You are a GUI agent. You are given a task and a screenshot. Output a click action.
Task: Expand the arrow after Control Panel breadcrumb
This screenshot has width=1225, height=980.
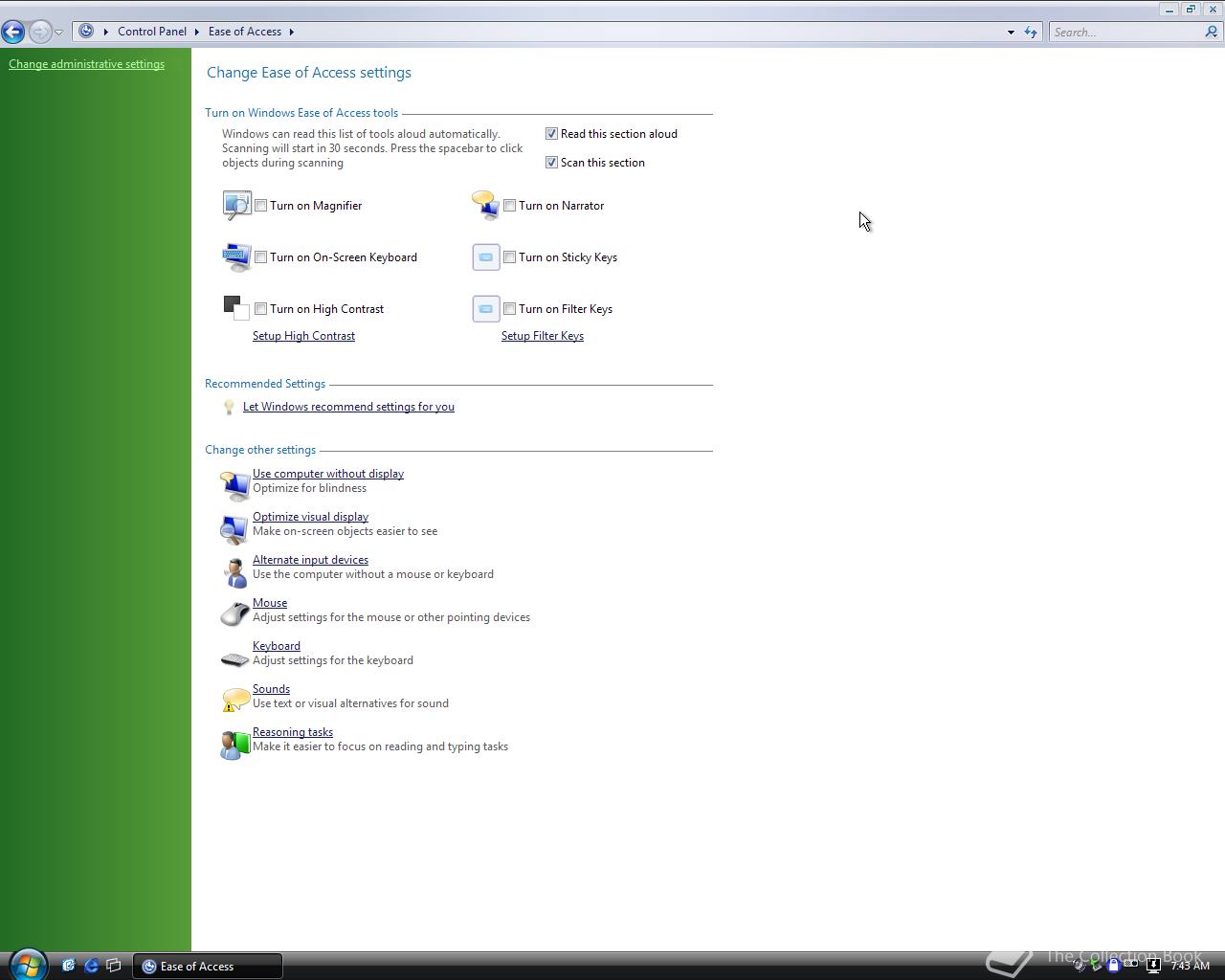point(197,32)
